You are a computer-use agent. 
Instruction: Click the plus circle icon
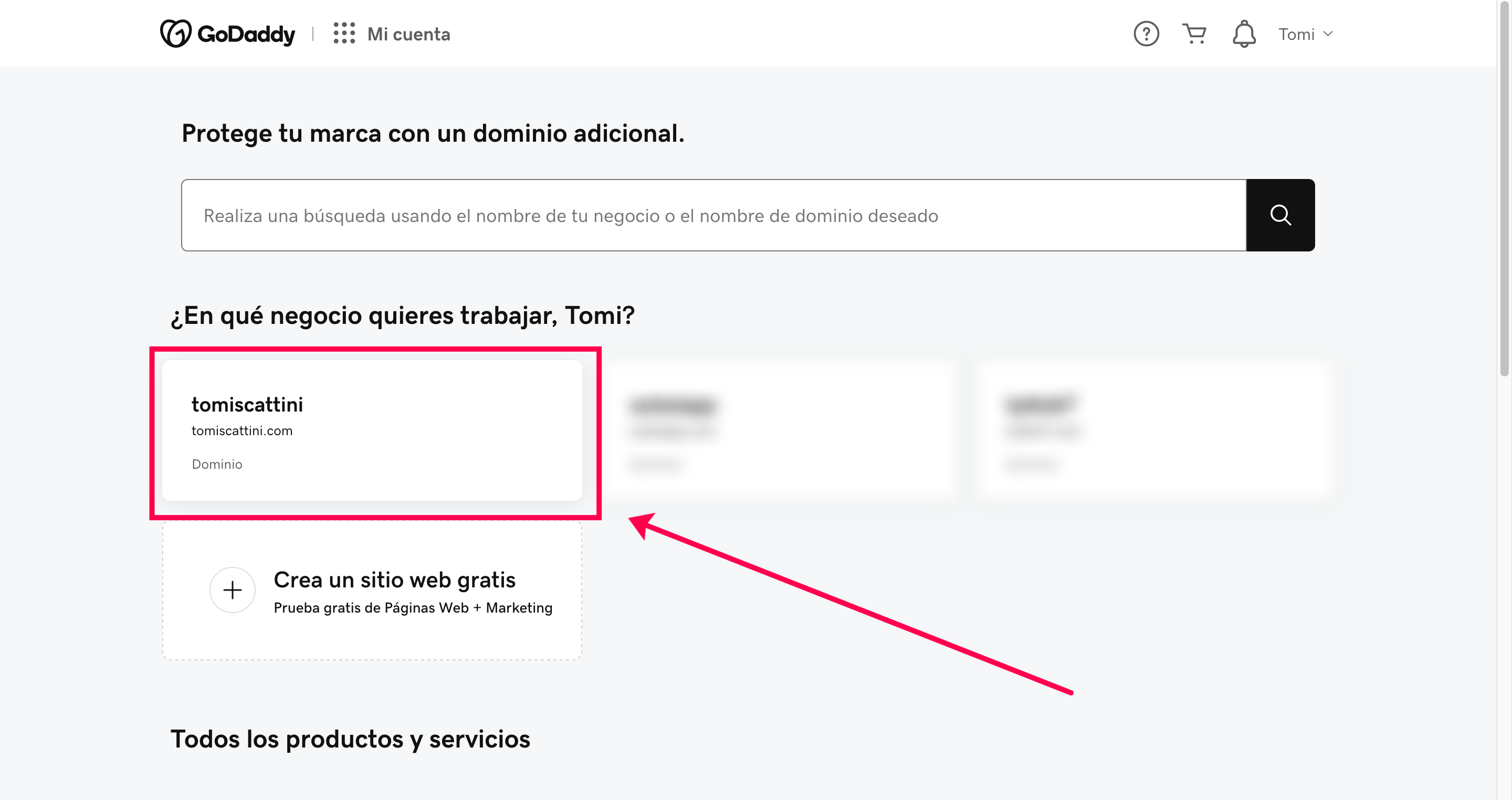tap(233, 590)
